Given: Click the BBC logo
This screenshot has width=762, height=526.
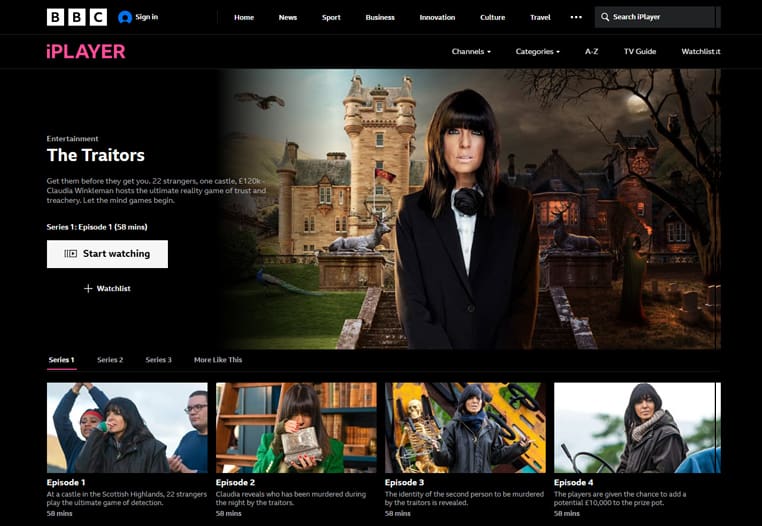Looking at the screenshot, I should point(77,17).
